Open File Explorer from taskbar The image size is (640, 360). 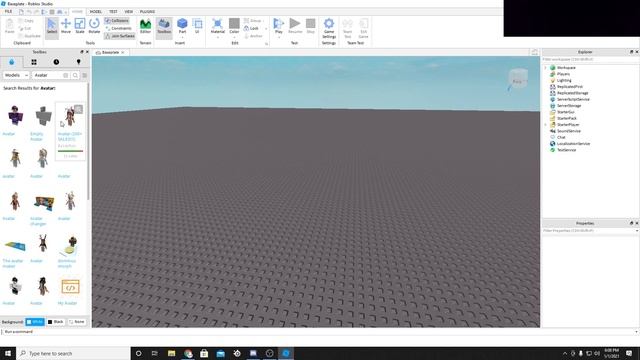point(171,353)
